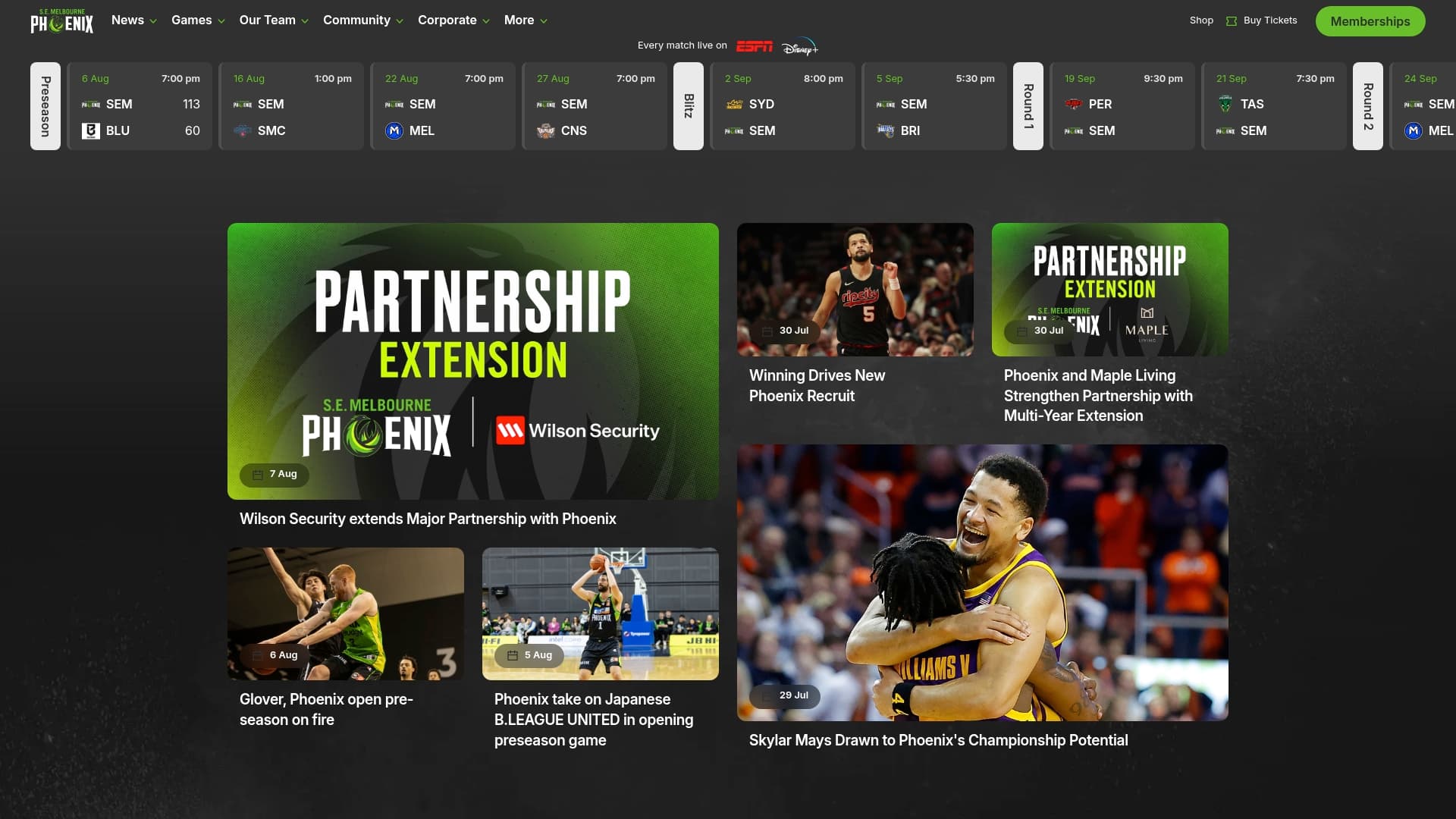The image size is (1456, 819).
Task: Click the Buy Tickets ticket icon
Action: click(x=1231, y=21)
